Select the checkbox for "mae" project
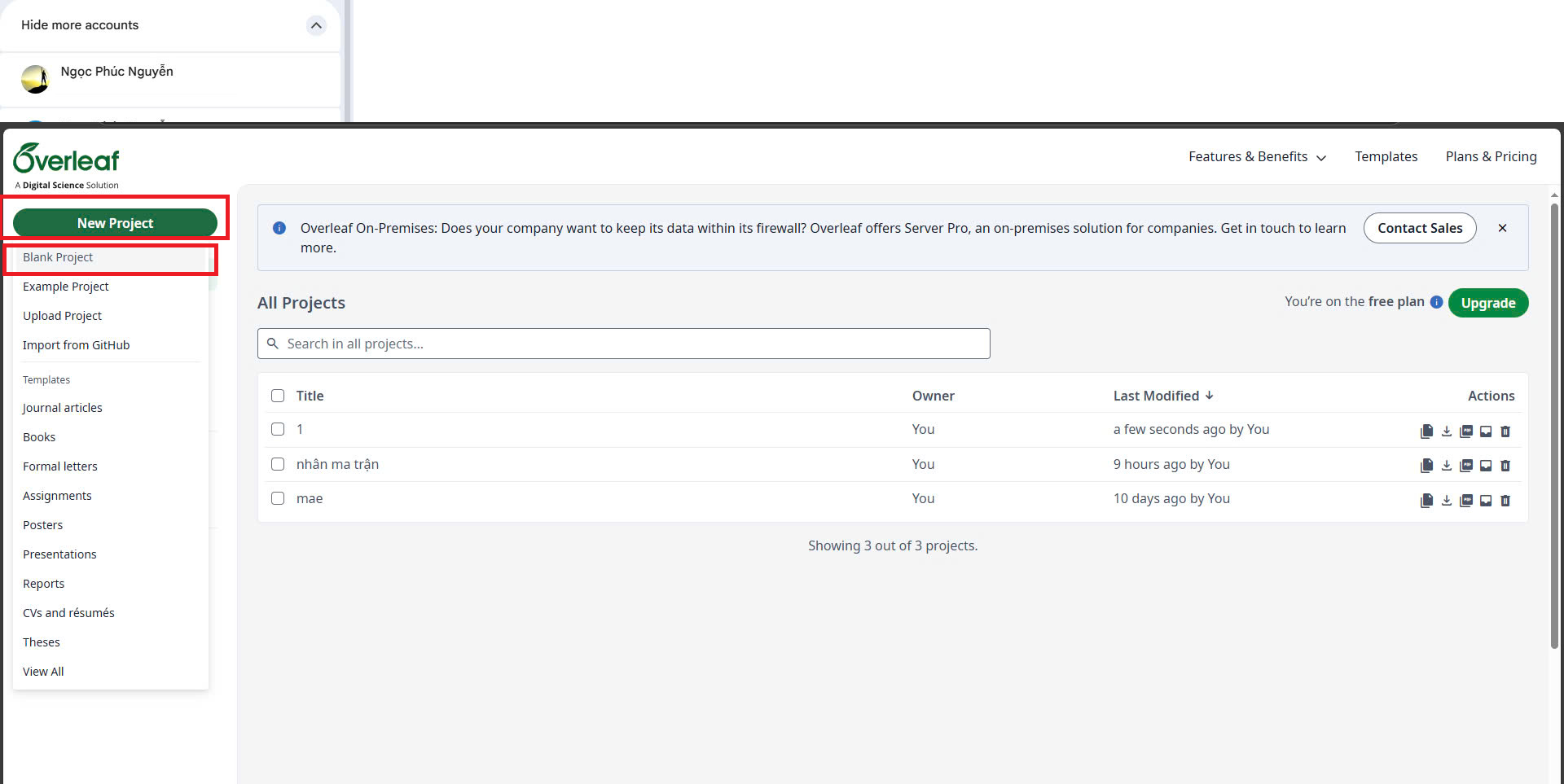 point(278,498)
